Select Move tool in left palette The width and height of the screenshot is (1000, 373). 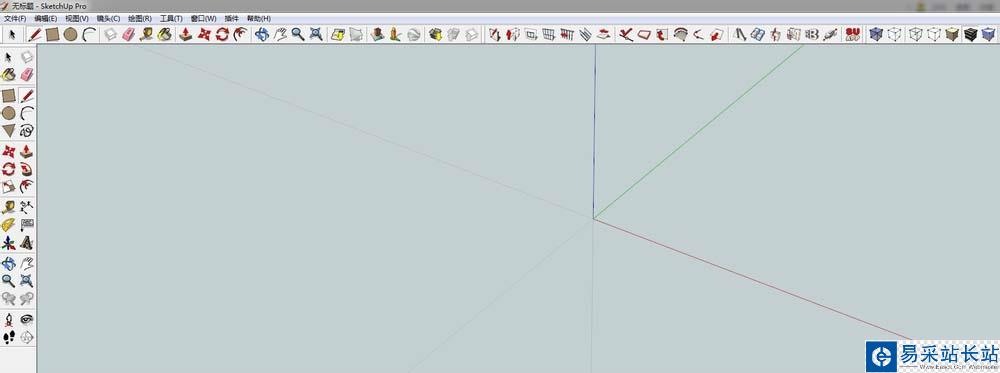[8, 151]
